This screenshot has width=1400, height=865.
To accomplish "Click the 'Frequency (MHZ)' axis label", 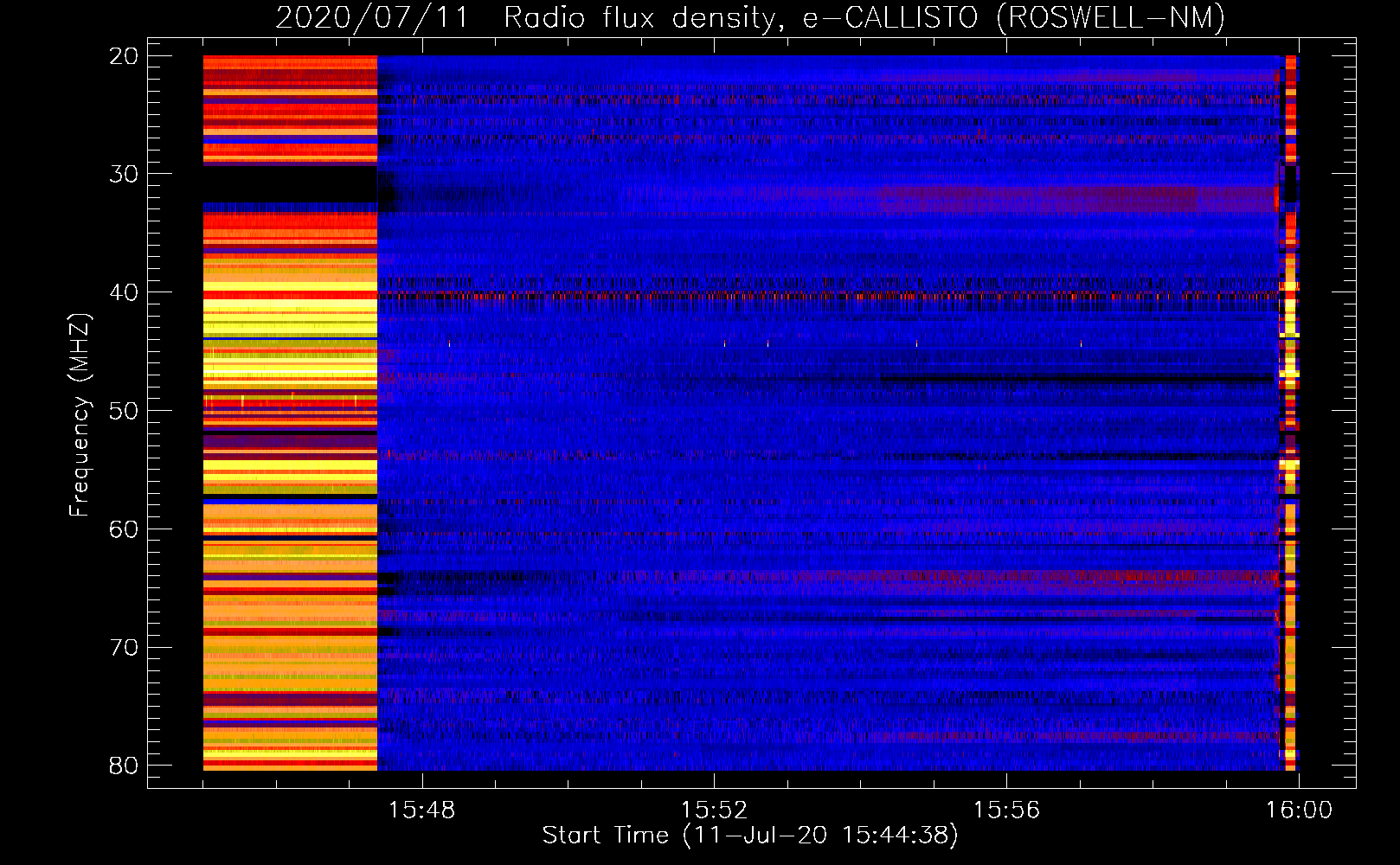I will [80, 415].
